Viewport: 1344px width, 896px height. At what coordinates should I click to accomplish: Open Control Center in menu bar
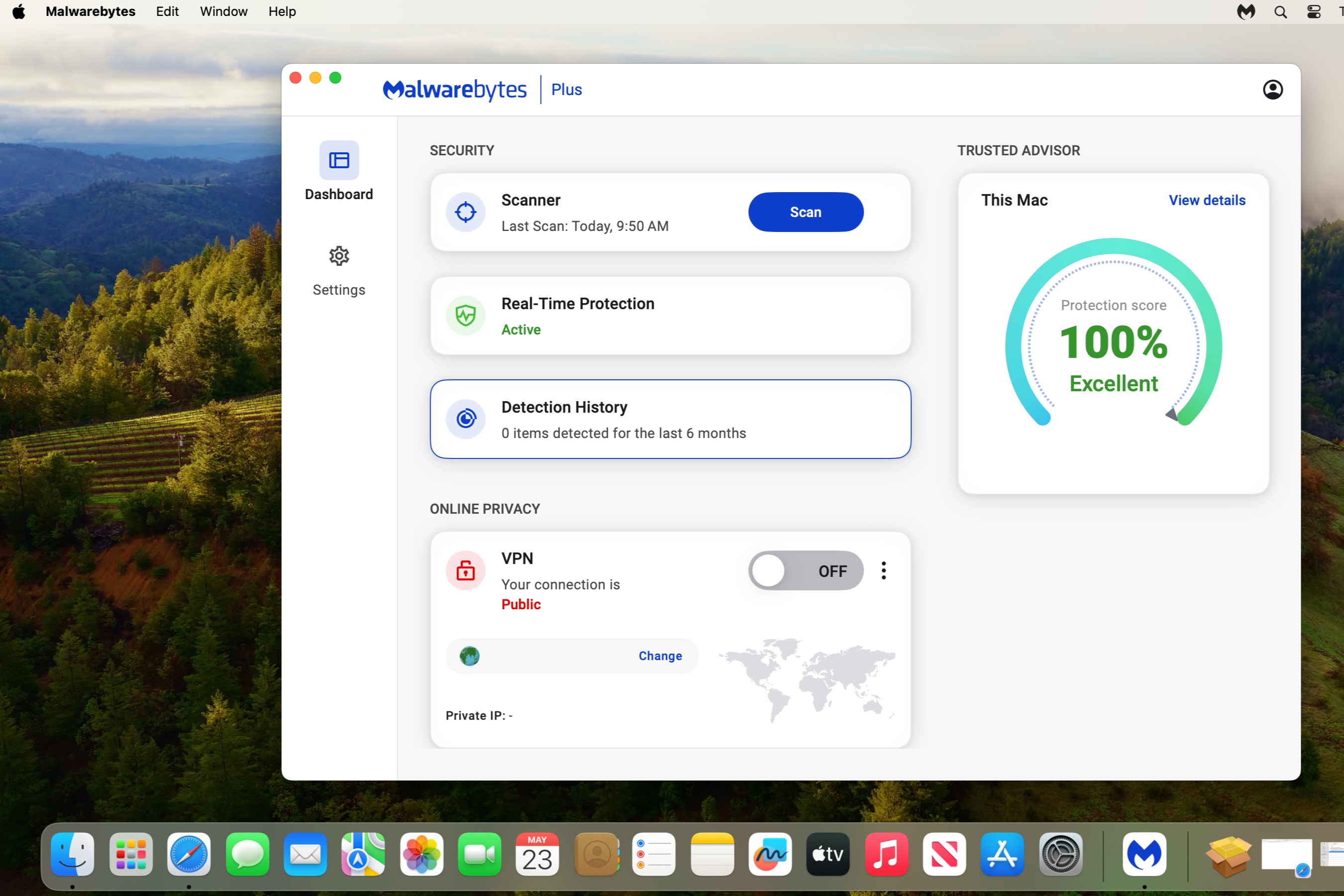click(x=1314, y=11)
